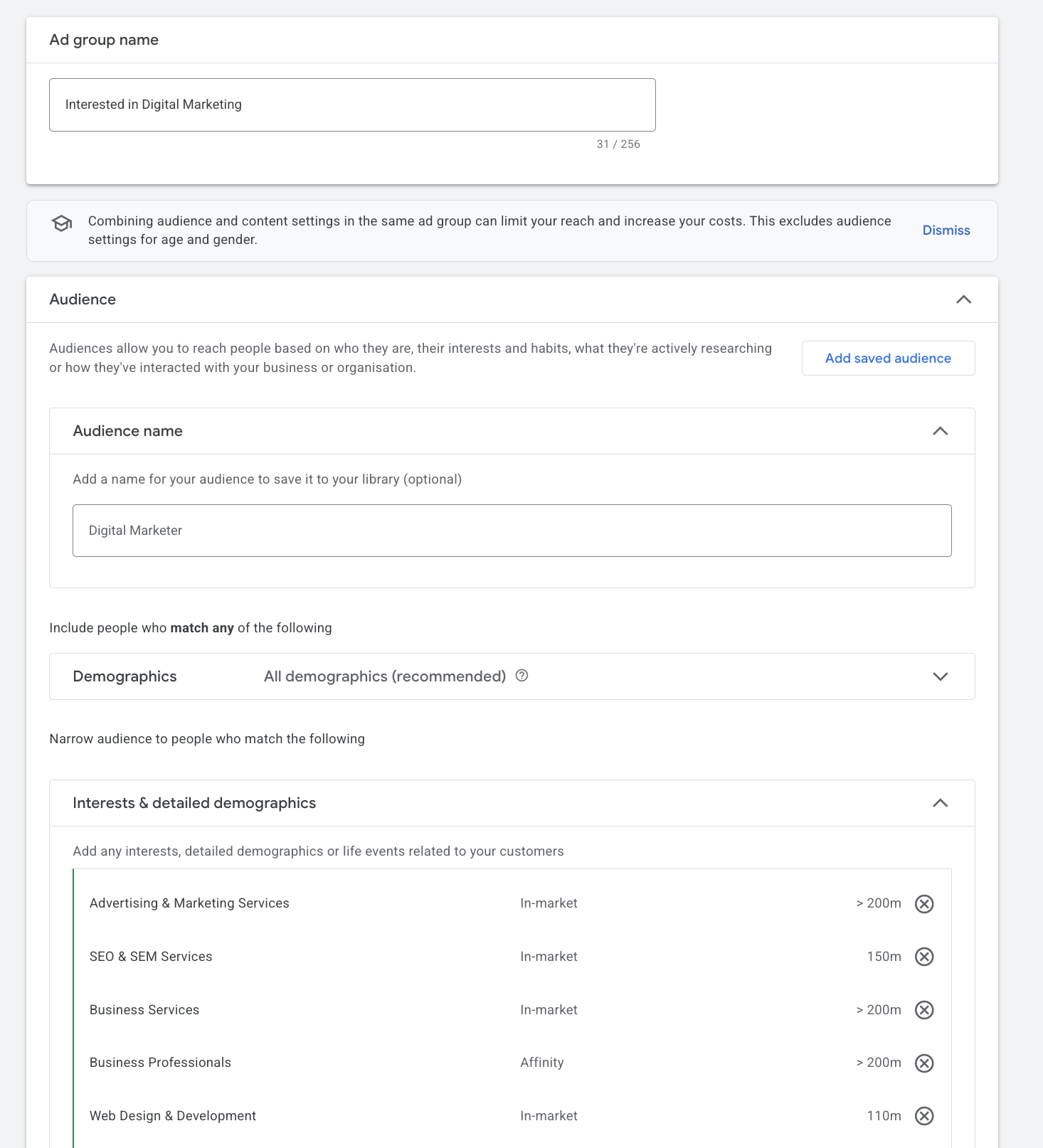Image resolution: width=1043 pixels, height=1148 pixels.
Task: Remove Business Professionals affinity interest
Action: click(924, 1063)
